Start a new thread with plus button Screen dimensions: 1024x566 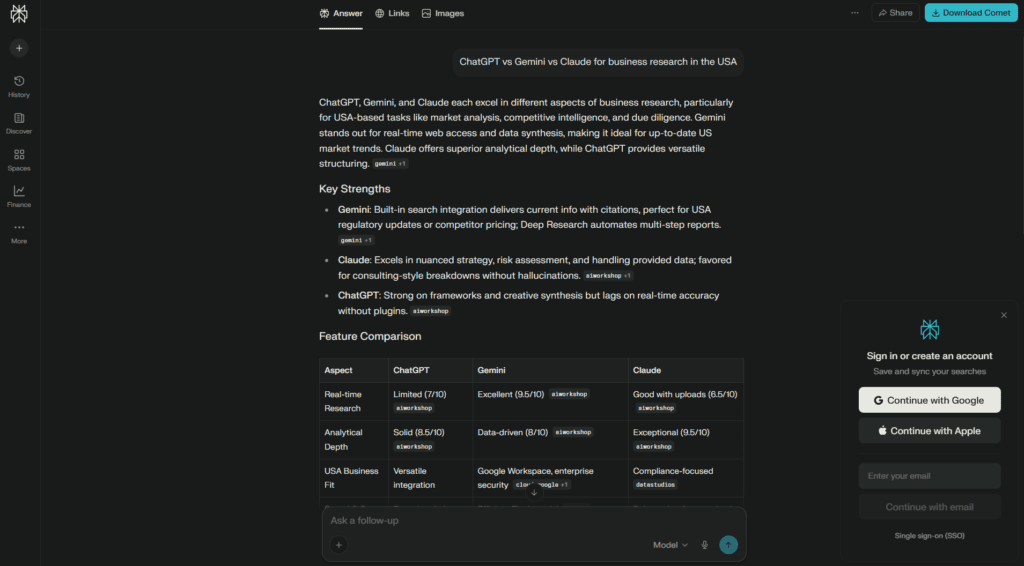click(x=19, y=48)
